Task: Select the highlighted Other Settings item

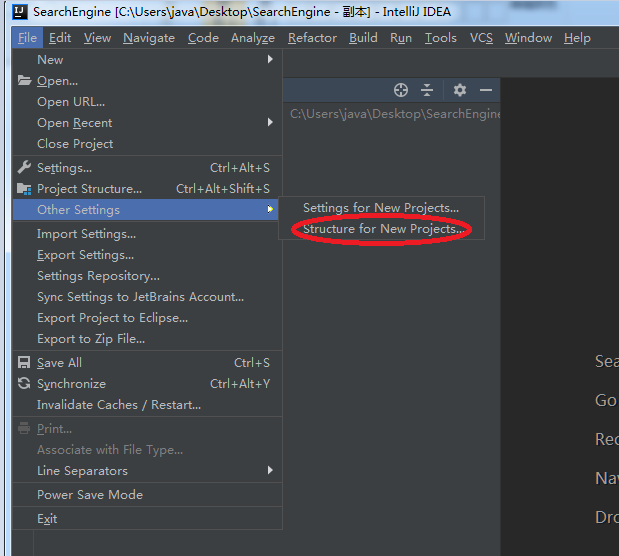Action: tap(146, 210)
